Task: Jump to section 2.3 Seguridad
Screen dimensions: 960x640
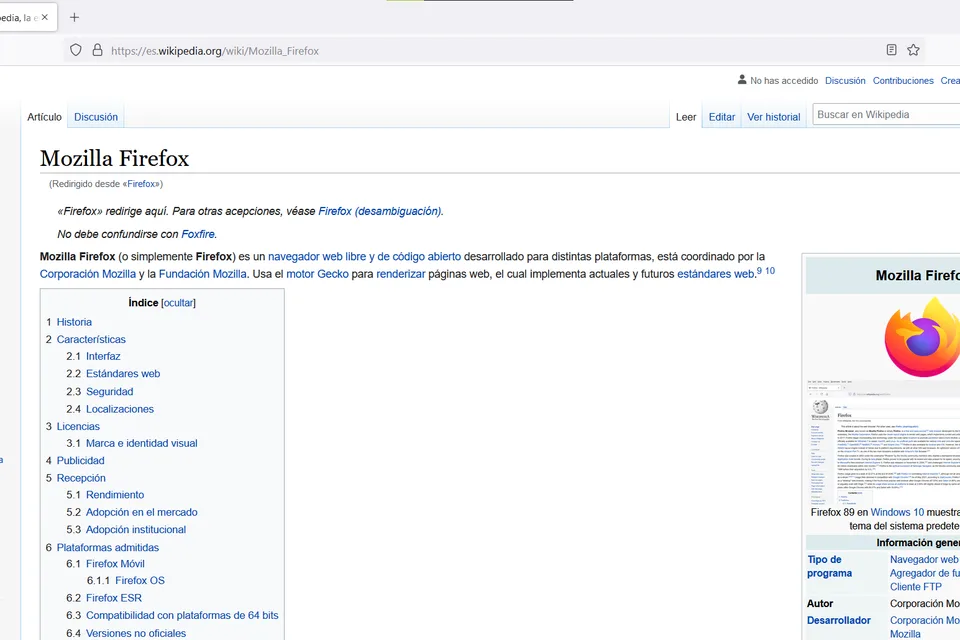Action: 109,391
